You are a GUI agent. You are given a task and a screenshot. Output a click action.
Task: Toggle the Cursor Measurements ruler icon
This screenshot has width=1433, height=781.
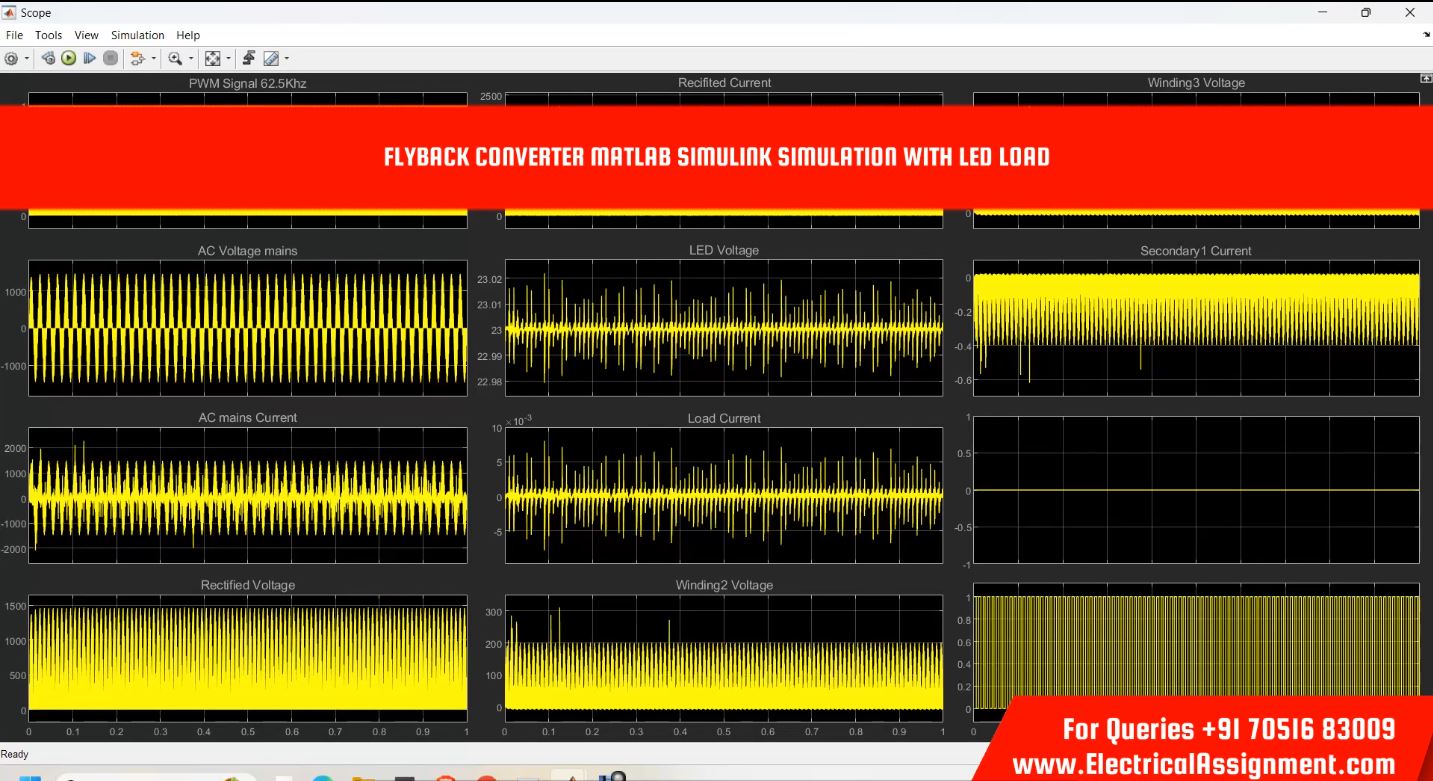(270, 59)
